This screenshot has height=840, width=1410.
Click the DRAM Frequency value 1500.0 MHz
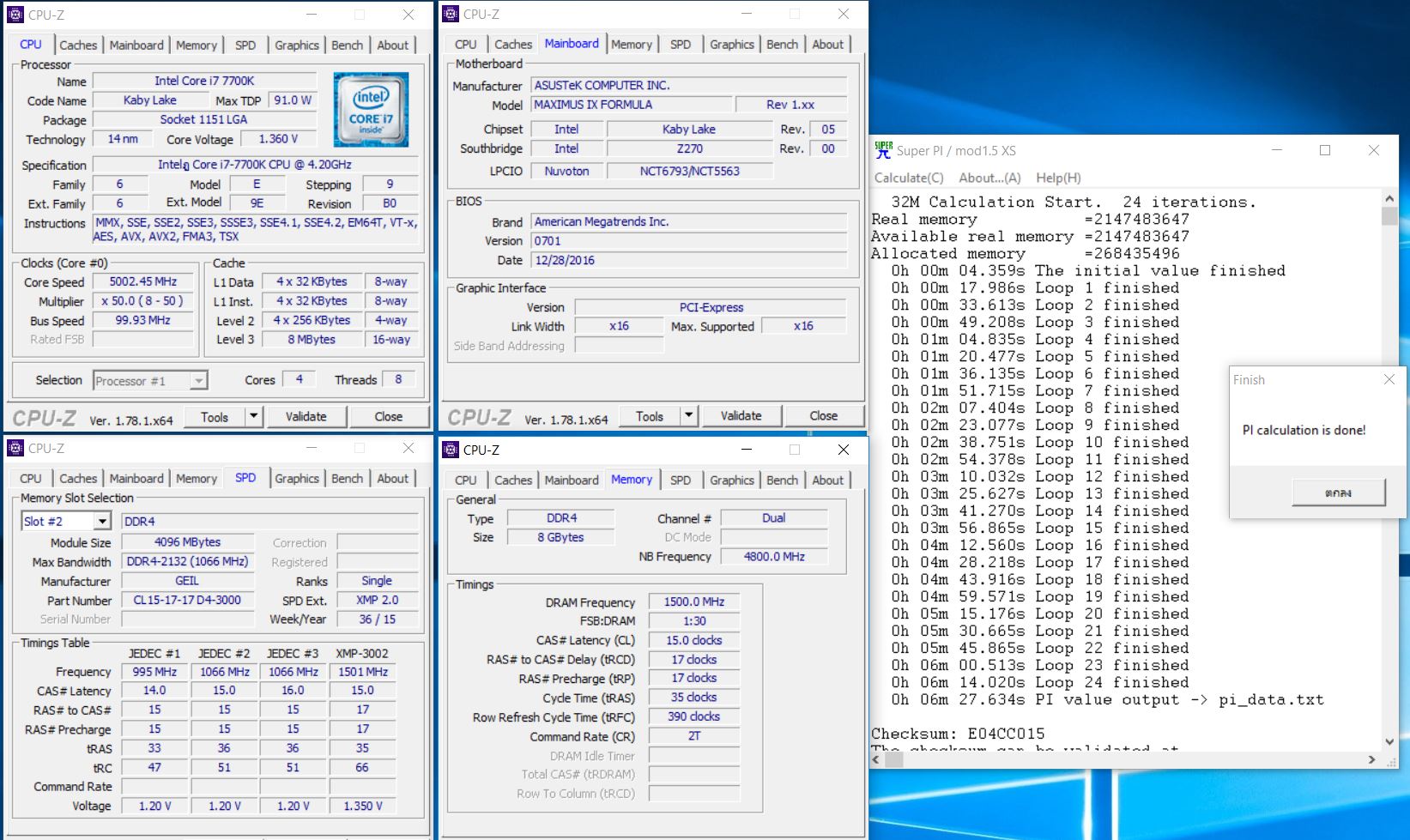click(x=694, y=601)
